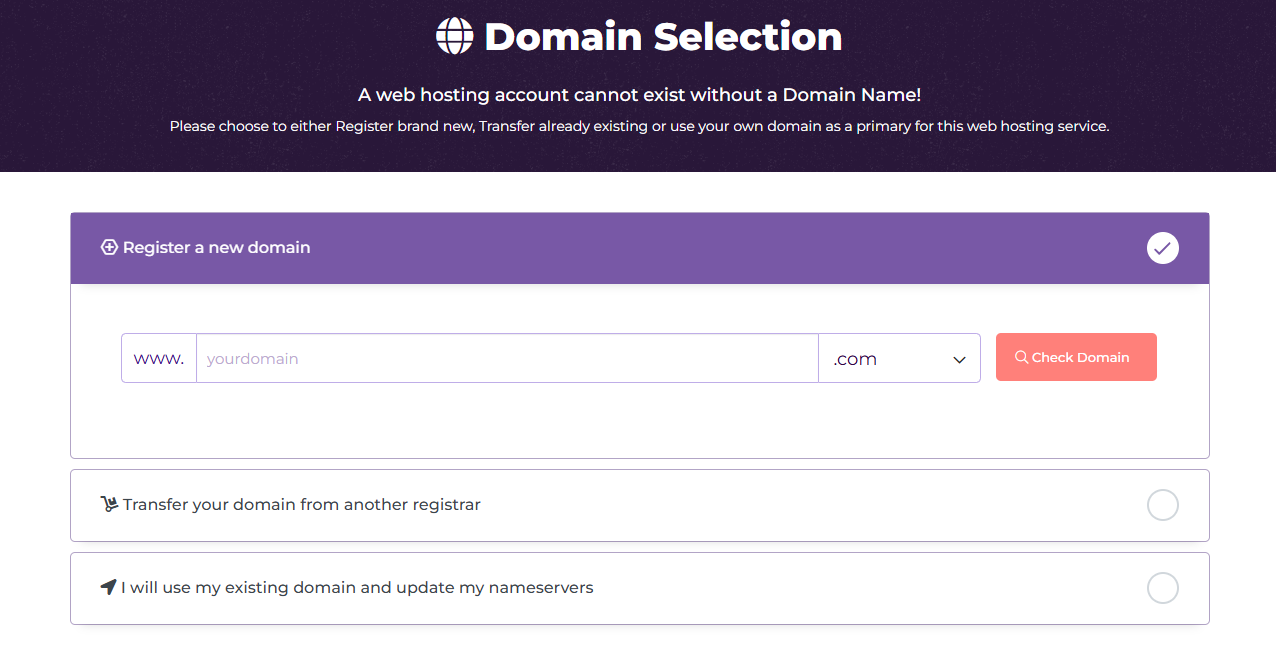Open the .com extension dropdown

tap(899, 358)
